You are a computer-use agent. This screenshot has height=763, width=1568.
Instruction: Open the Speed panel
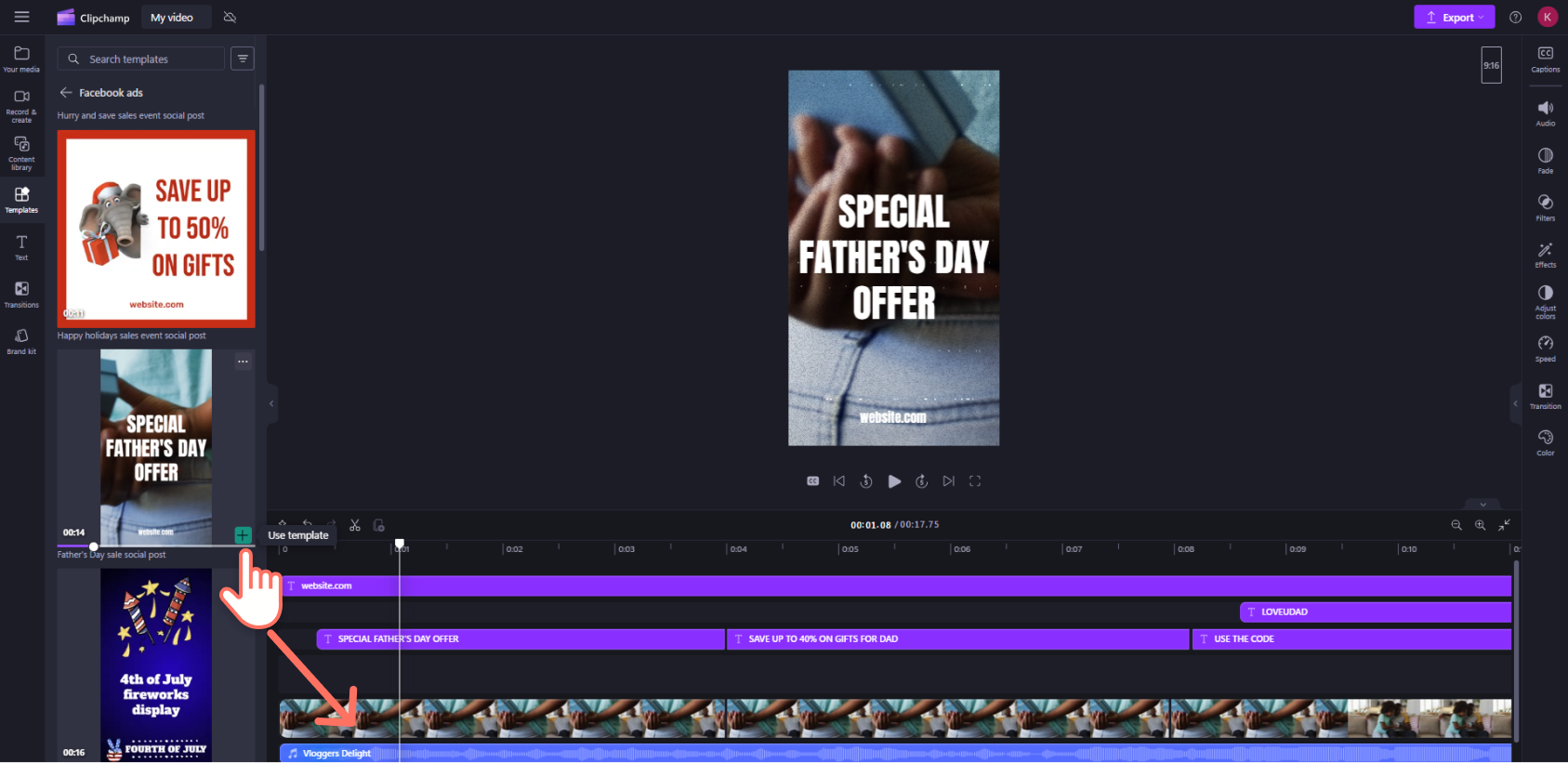click(1545, 349)
